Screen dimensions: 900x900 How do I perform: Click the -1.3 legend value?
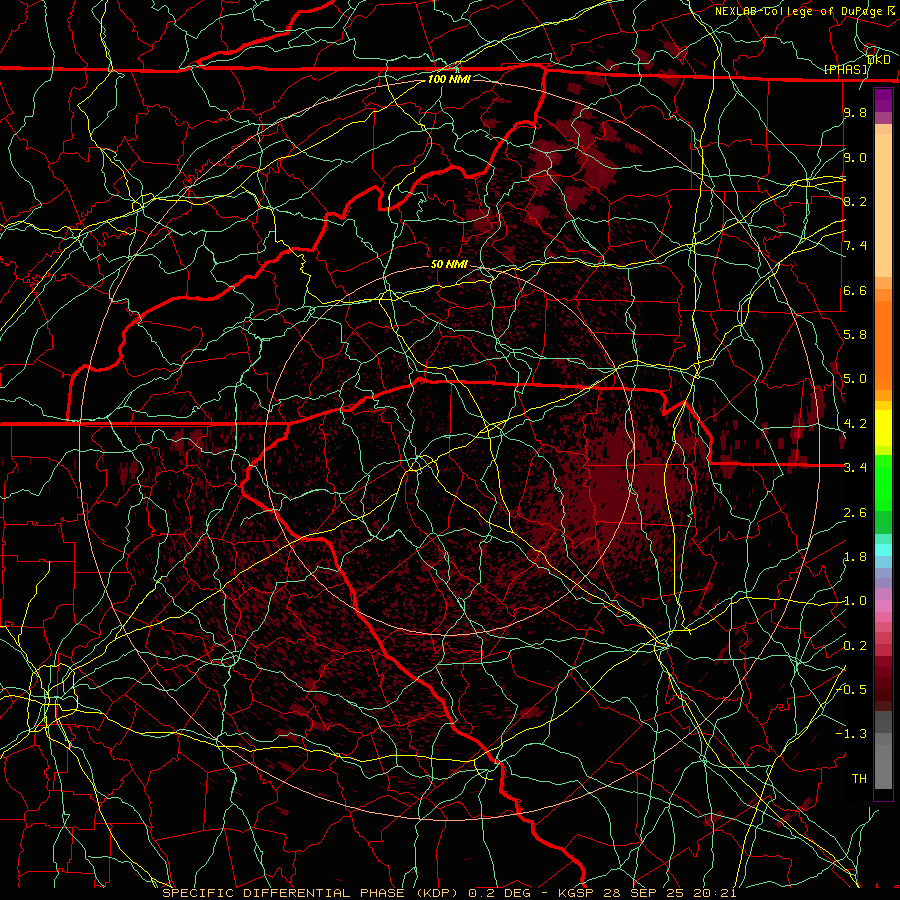point(851,734)
